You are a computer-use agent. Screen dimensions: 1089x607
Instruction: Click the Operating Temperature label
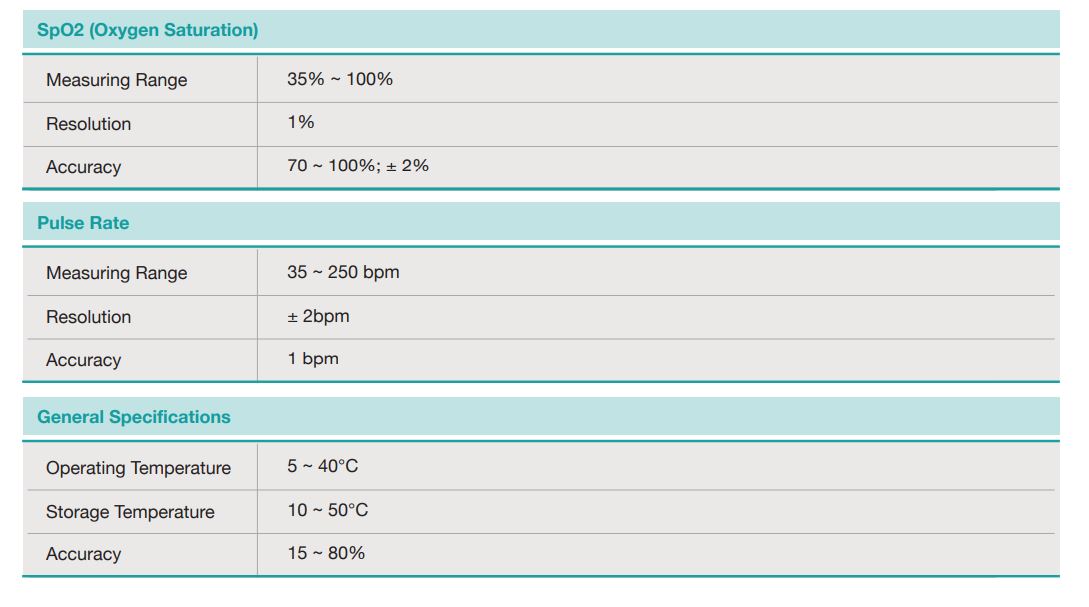pyautogui.click(x=138, y=468)
